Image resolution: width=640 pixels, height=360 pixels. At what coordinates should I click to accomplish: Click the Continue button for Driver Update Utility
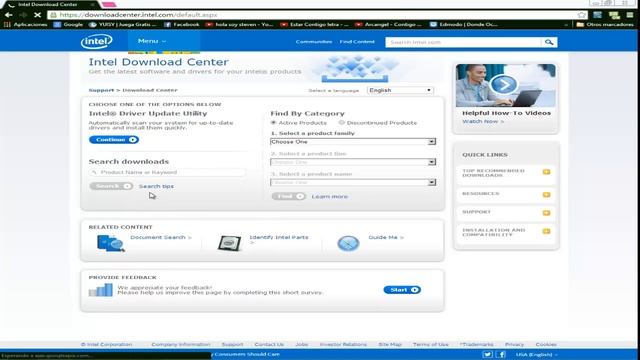[x=114, y=140]
